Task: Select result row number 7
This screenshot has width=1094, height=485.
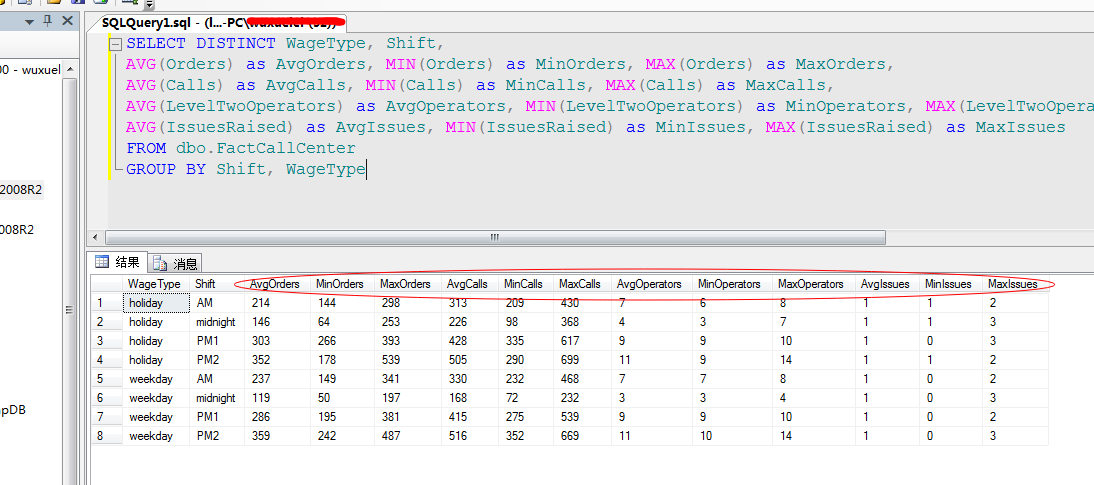Action: pyautogui.click(x=107, y=417)
